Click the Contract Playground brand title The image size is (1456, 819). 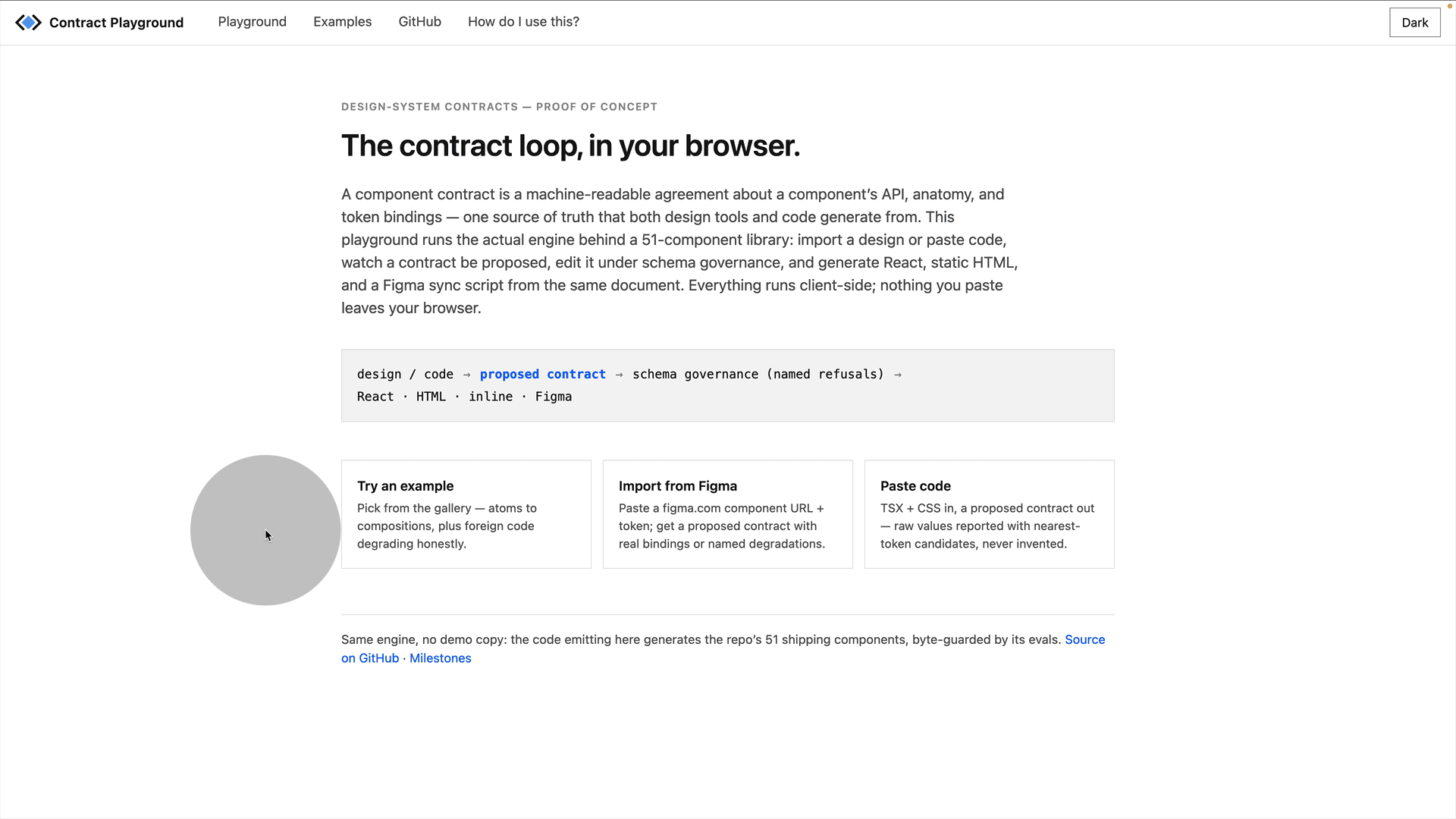[x=116, y=23]
